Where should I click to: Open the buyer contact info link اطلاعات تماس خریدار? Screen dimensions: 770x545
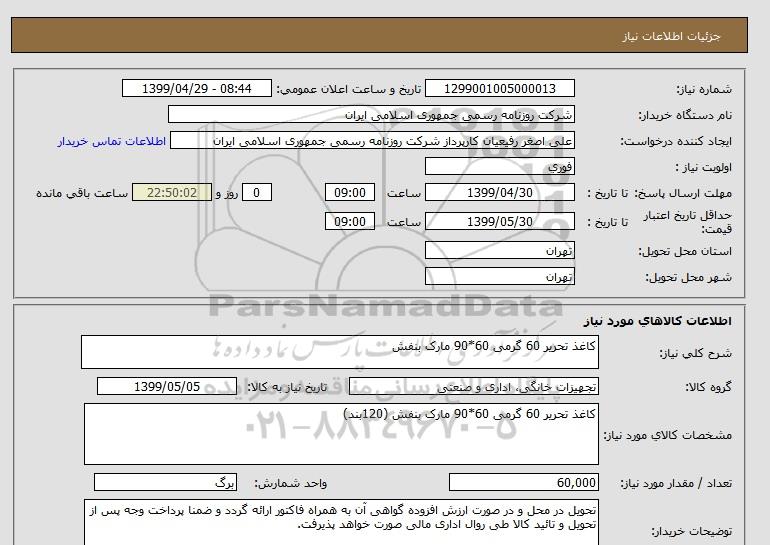coord(111,141)
